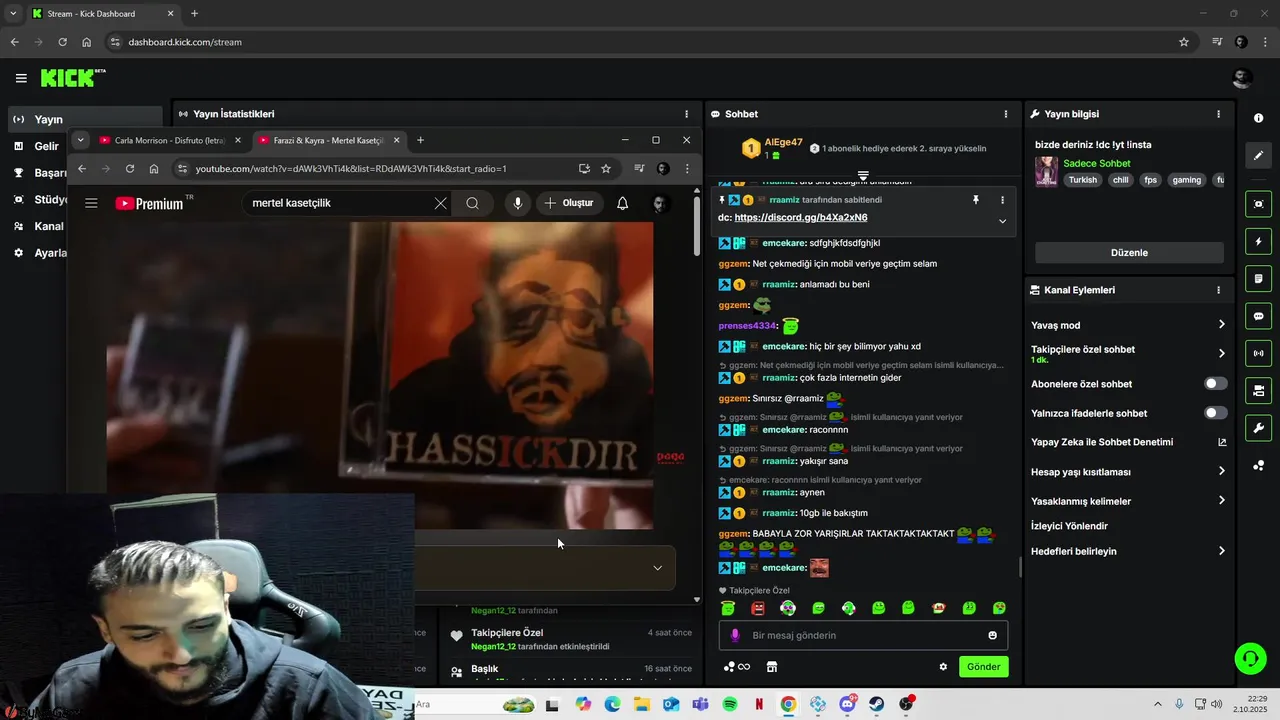This screenshot has height=720, width=1280.
Task: Open the green support headset button
Action: (x=1249, y=658)
